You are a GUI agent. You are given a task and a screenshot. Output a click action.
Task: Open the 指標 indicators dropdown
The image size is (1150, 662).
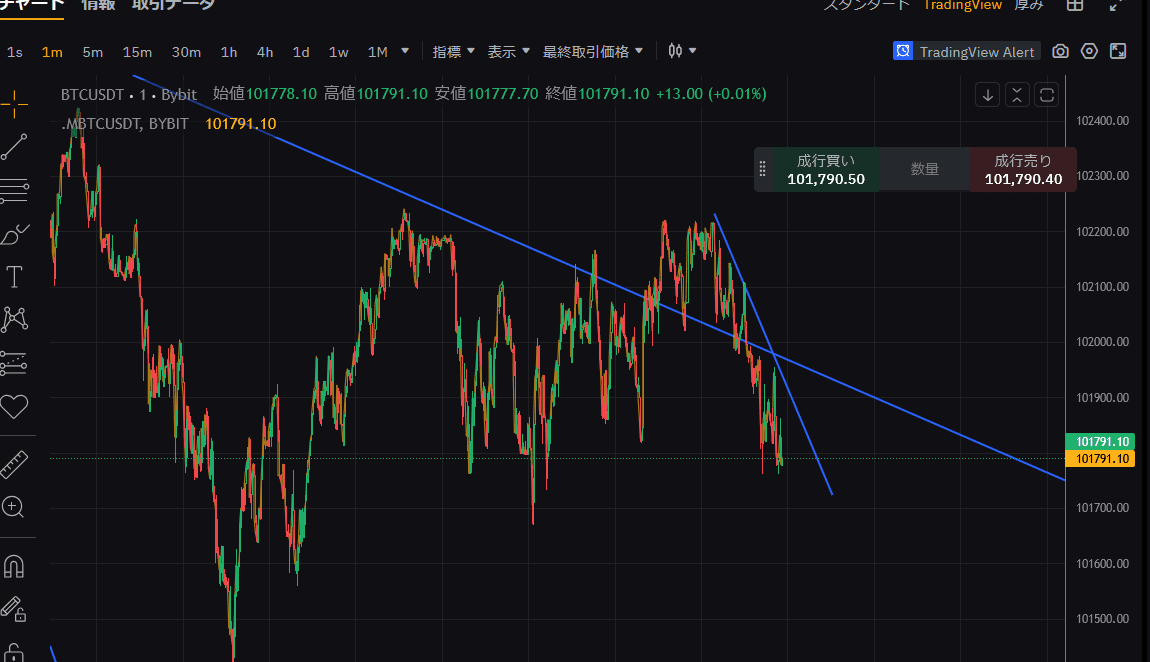click(x=453, y=51)
